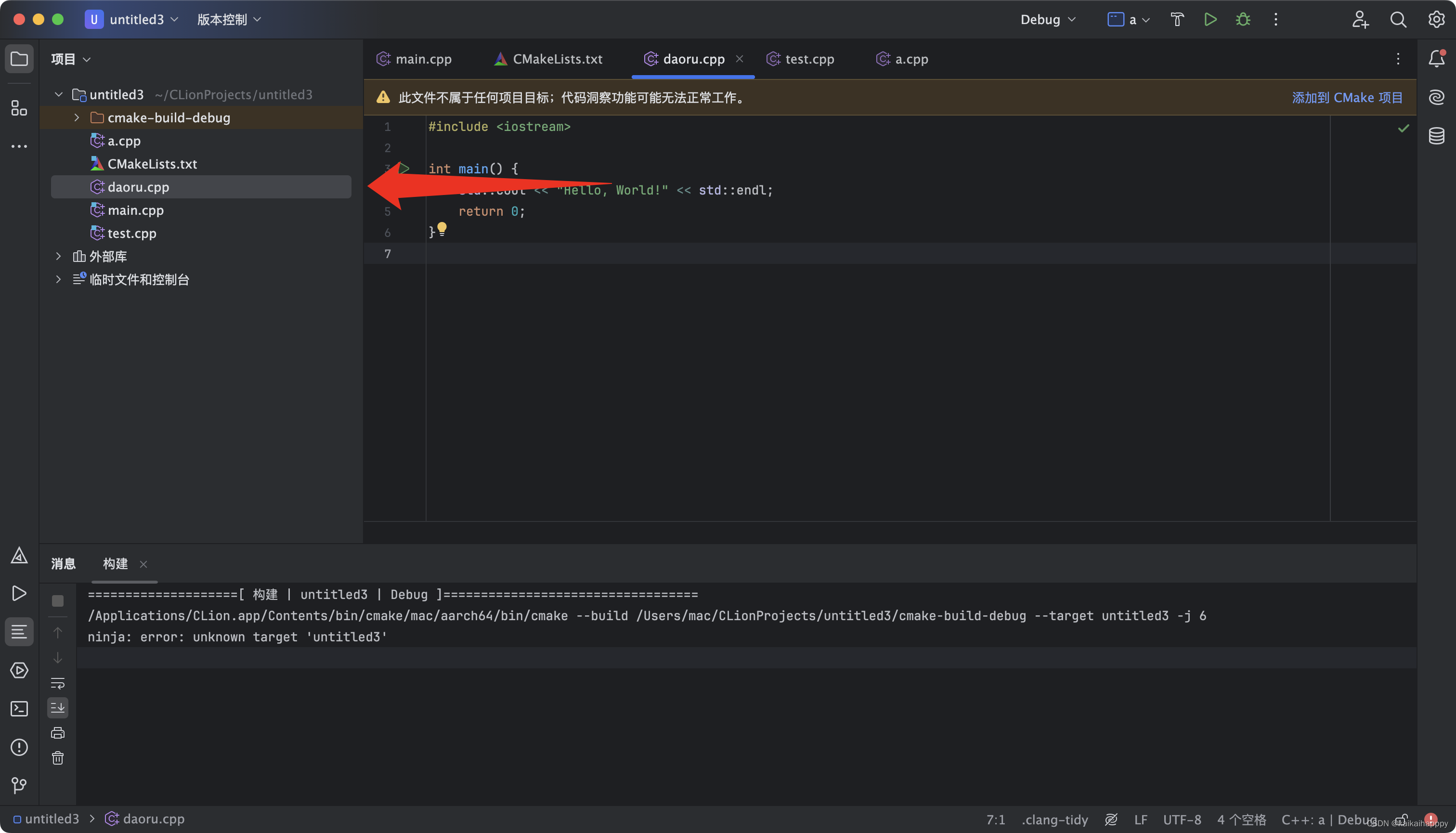This screenshot has width=1456, height=833.
Task: Open the Git version control tool window
Action: coord(19,785)
